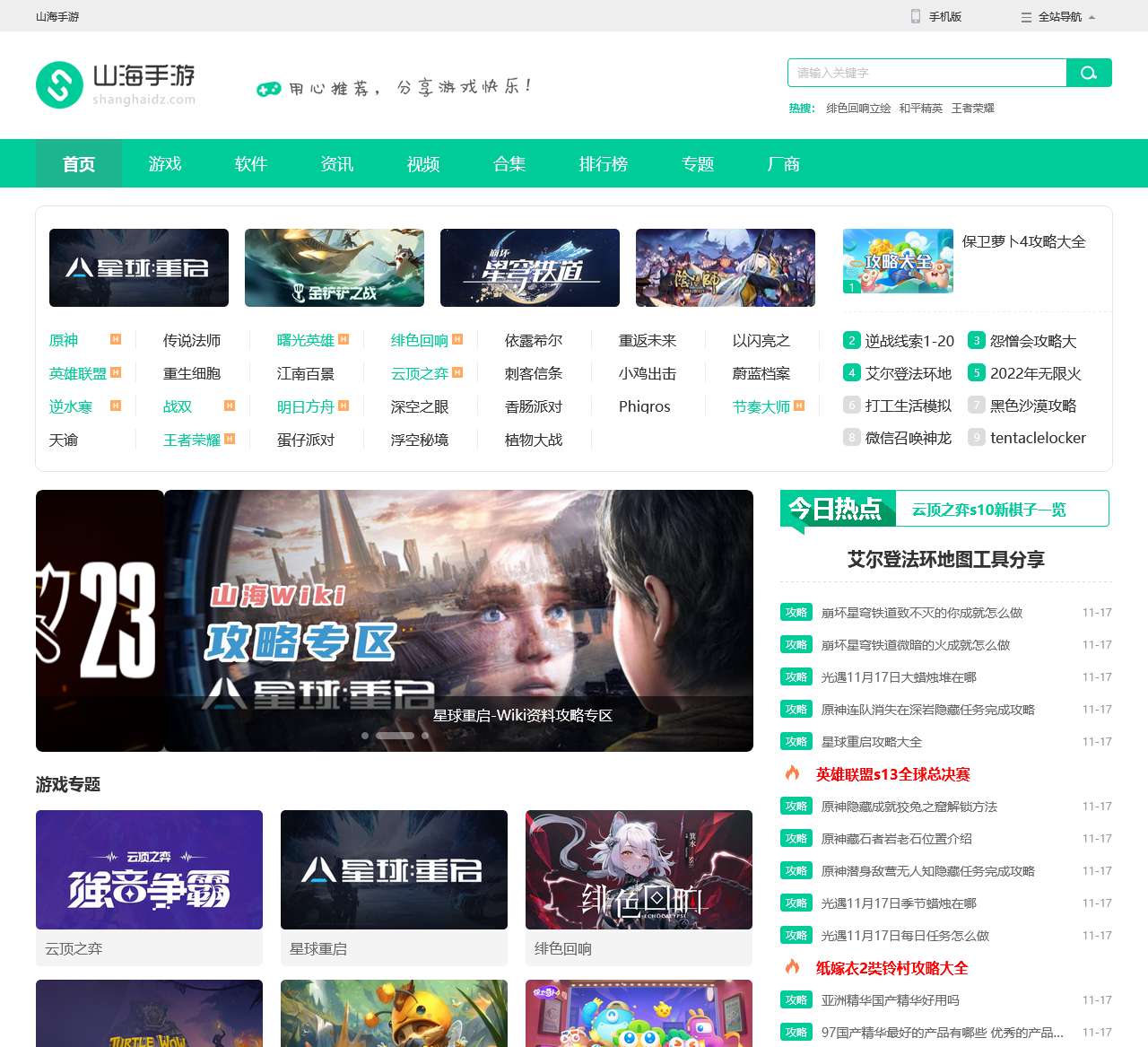The image size is (1148, 1047).
Task: Open the 保卫萝卜 攻略大全 thumbnail
Action: click(898, 261)
